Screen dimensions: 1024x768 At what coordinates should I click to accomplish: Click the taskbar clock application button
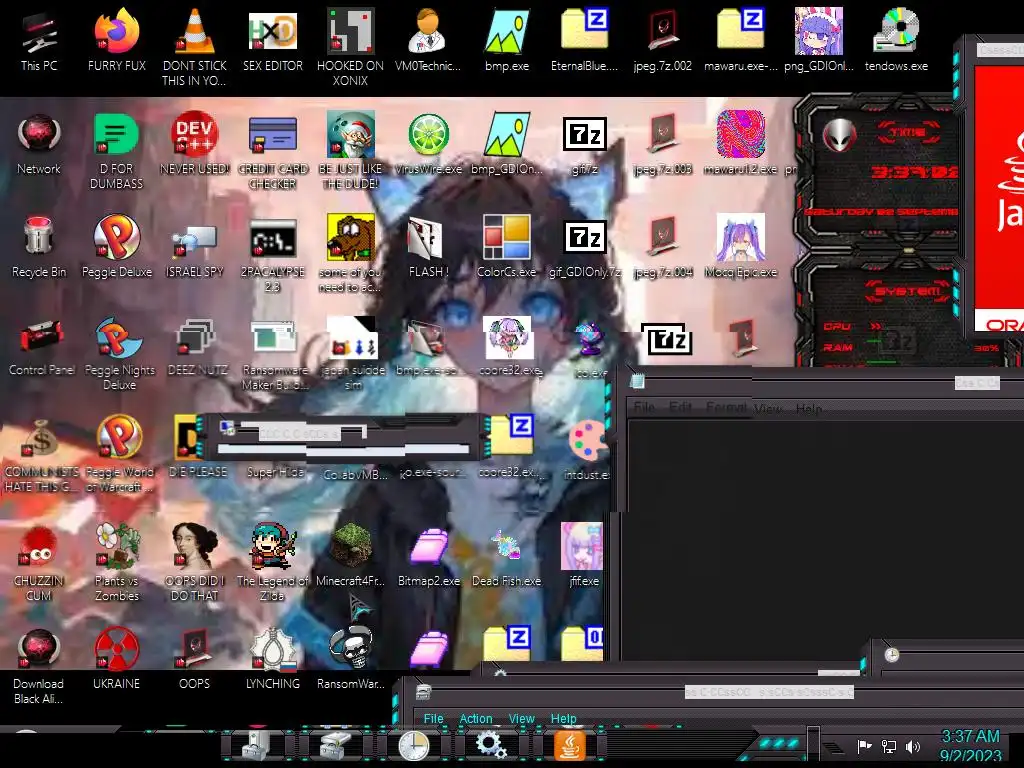click(413, 746)
